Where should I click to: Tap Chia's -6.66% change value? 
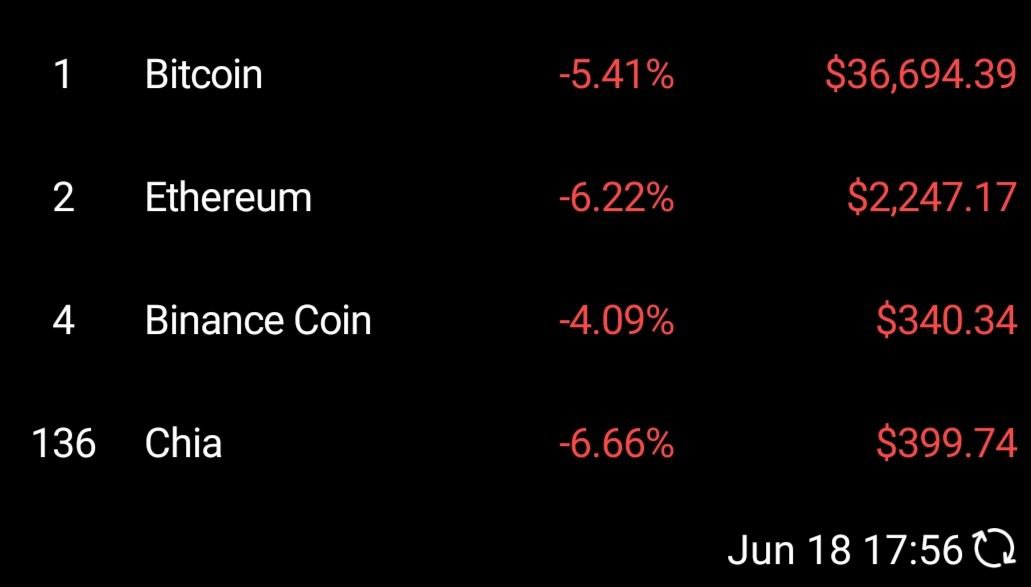coord(616,443)
